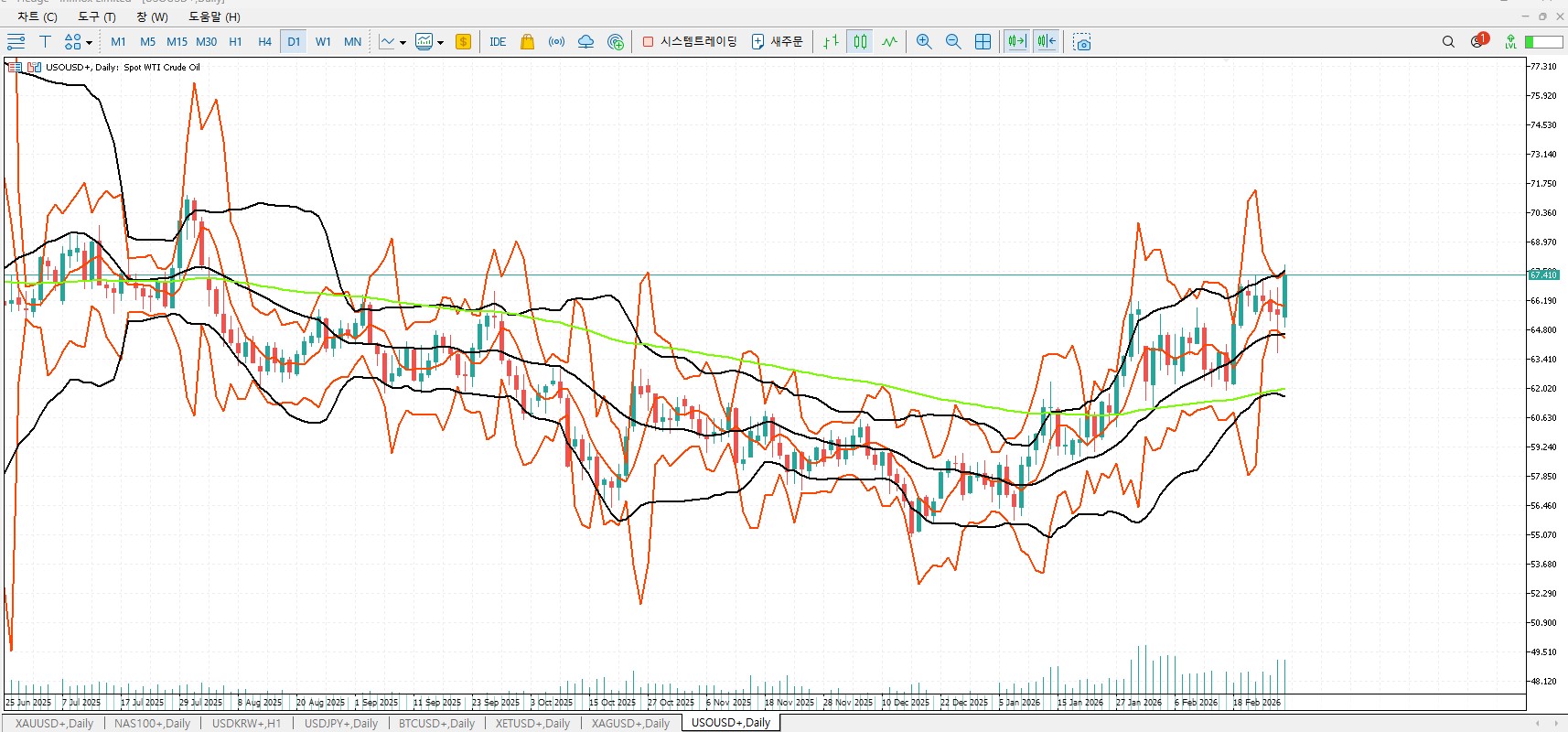The image size is (1568, 732).
Task: Switch to BTCUSD+,Daily chart tab
Action: 436,723
